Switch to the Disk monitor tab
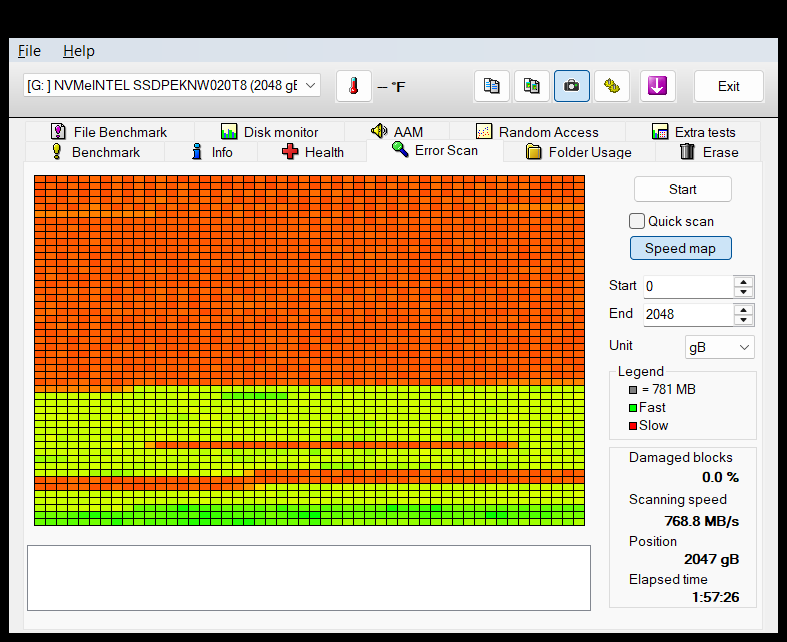Image resolution: width=787 pixels, height=642 pixels. pyautogui.click(x=270, y=132)
